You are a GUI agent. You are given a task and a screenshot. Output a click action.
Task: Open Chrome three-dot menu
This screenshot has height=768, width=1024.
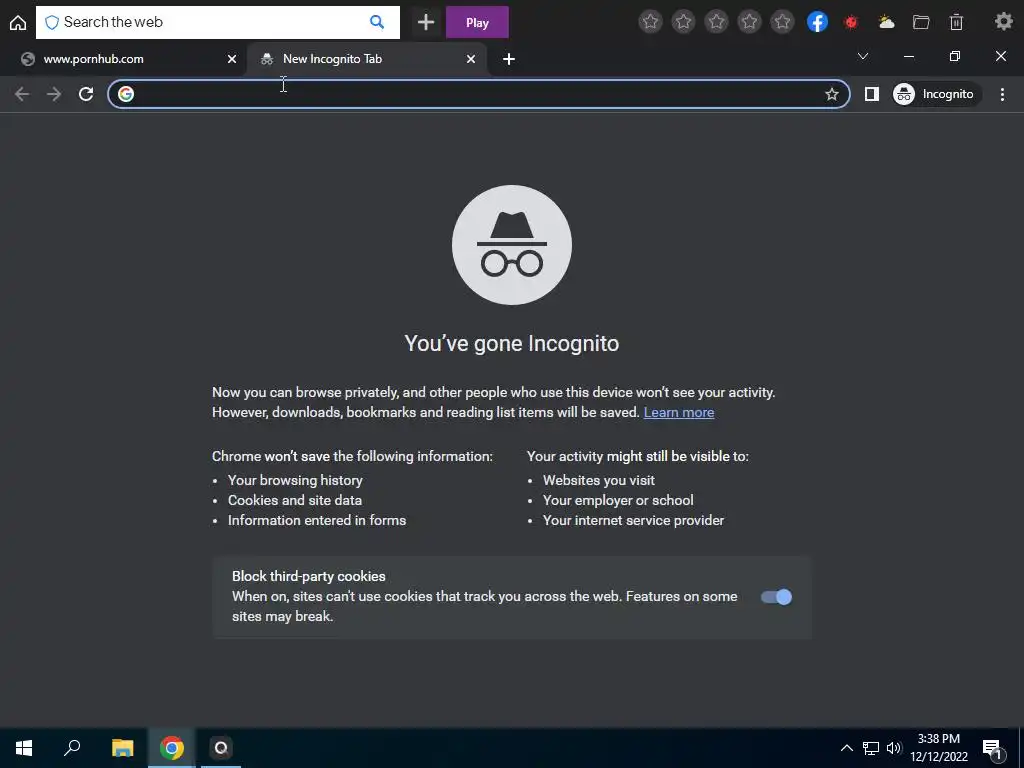[1002, 94]
